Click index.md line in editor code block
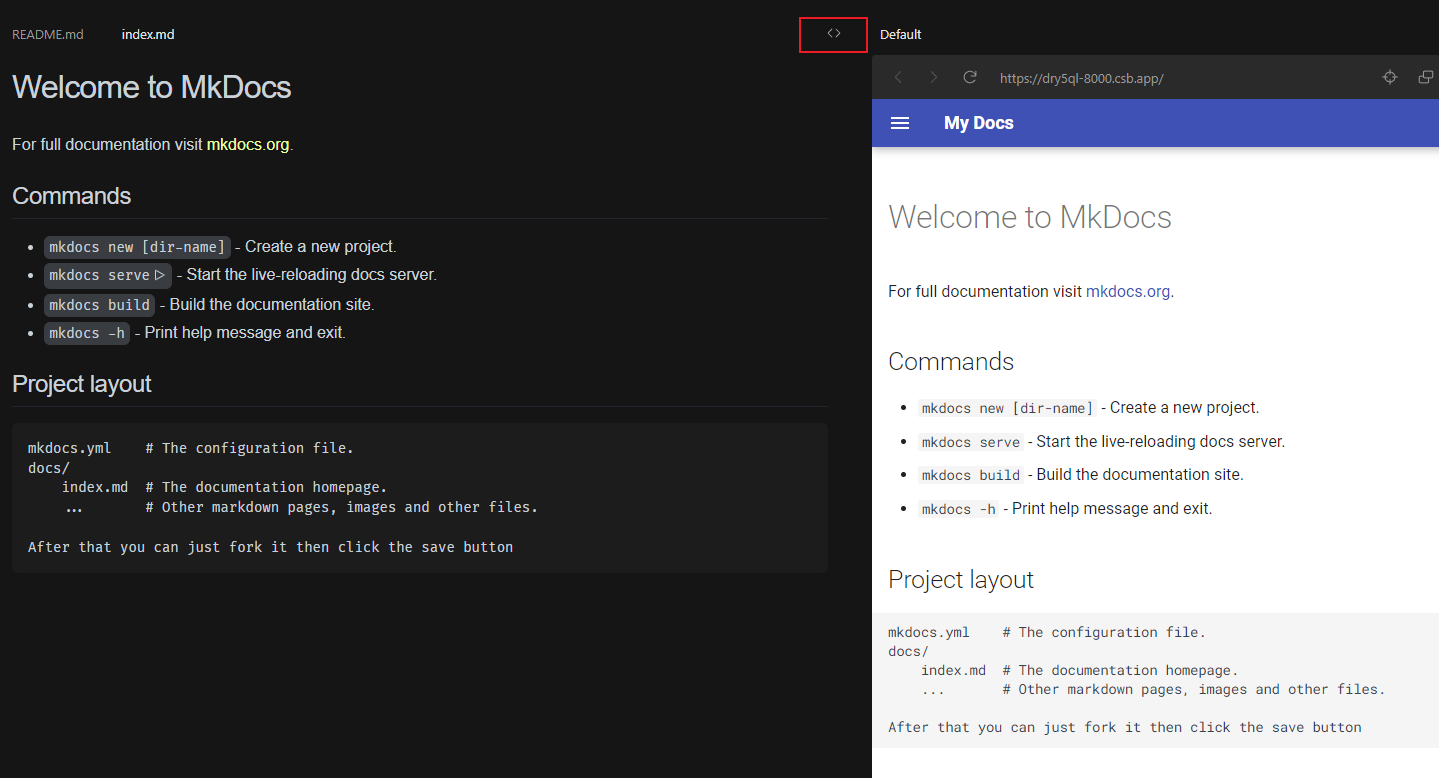This screenshot has height=778, width=1439. 224,487
